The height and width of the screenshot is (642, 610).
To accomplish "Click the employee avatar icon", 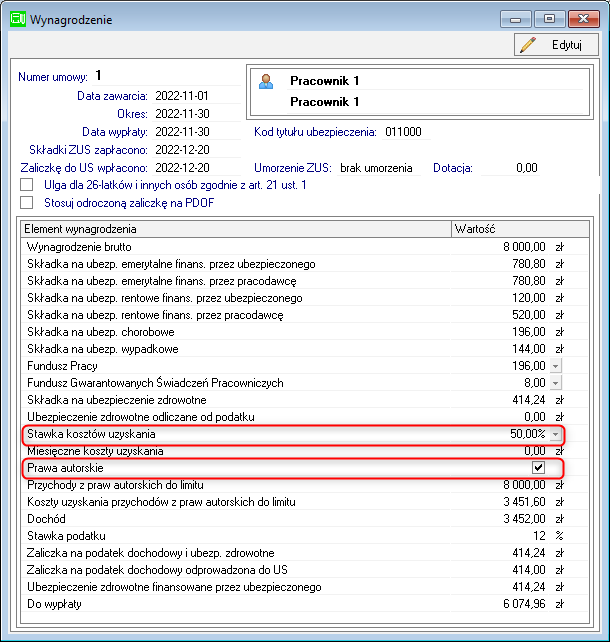I will [x=266, y=81].
